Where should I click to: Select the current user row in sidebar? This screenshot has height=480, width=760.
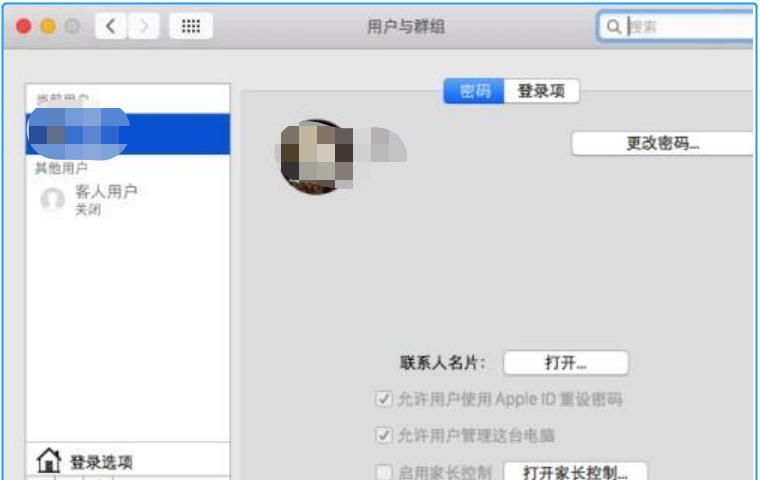pos(128,134)
